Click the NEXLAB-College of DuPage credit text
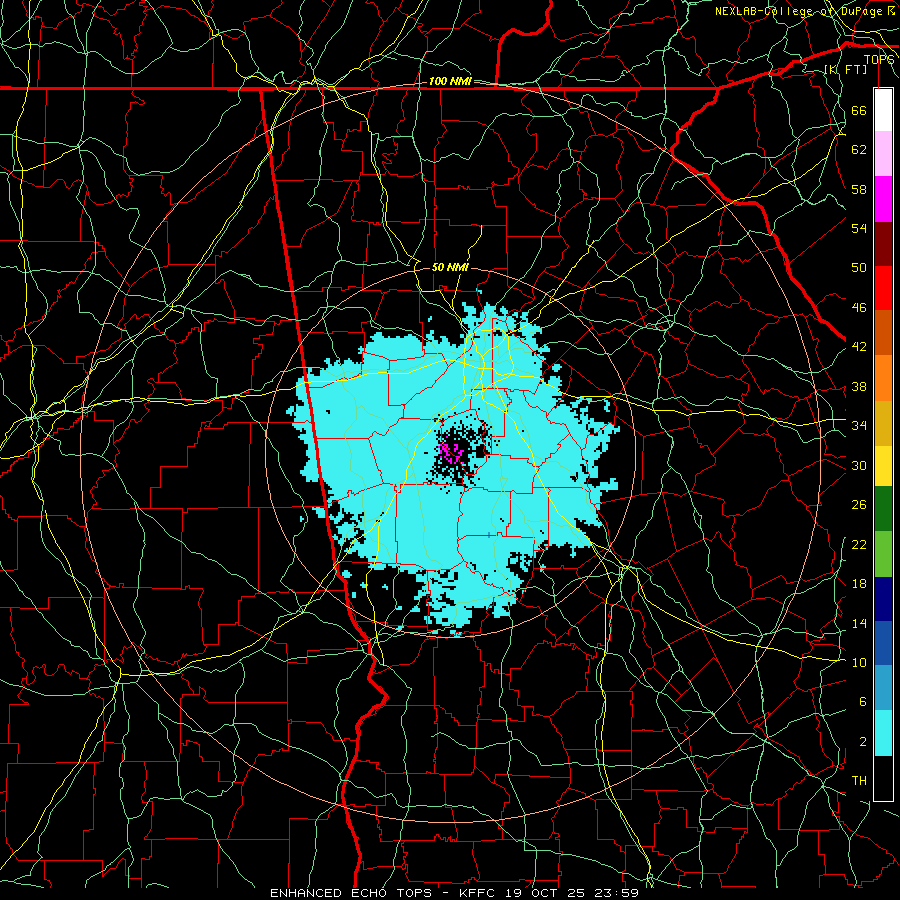 (x=806, y=11)
